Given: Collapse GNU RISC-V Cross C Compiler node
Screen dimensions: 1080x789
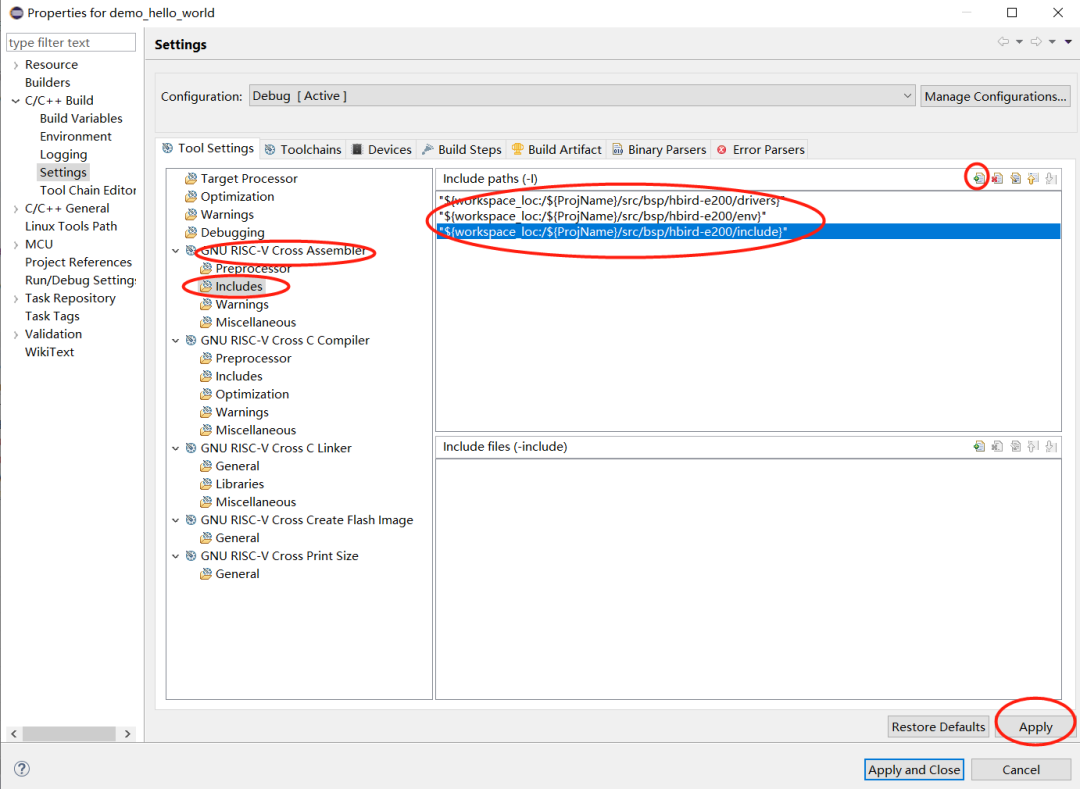Looking at the screenshot, I should 176,340.
